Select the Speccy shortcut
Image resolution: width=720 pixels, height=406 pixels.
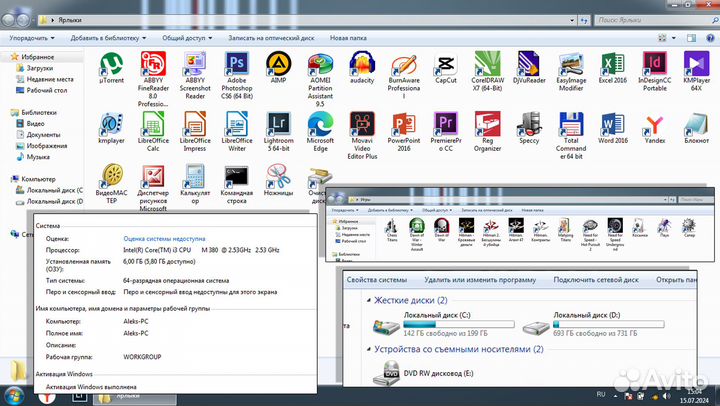pyautogui.click(x=529, y=128)
